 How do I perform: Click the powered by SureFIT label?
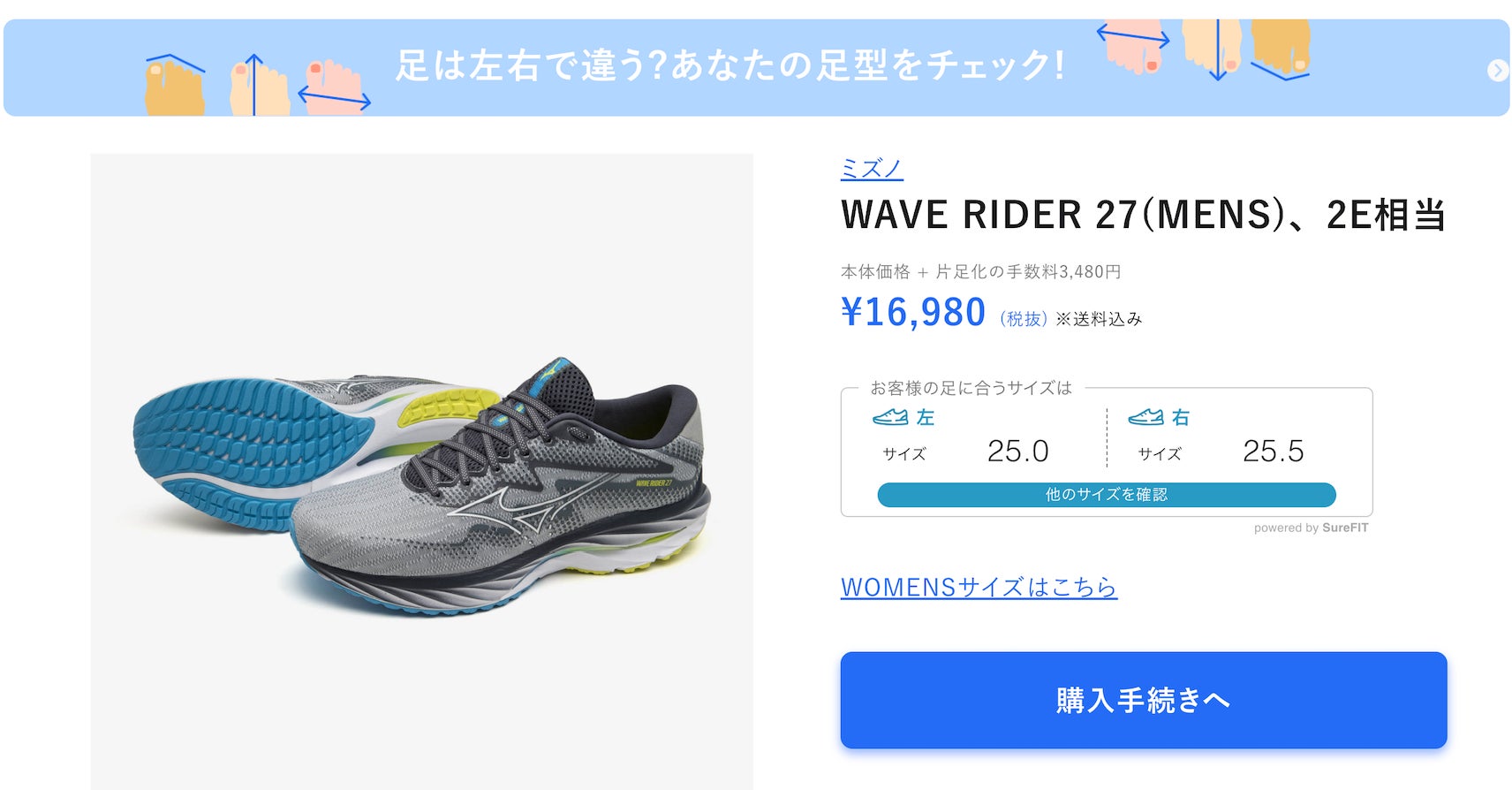tap(1311, 528)
